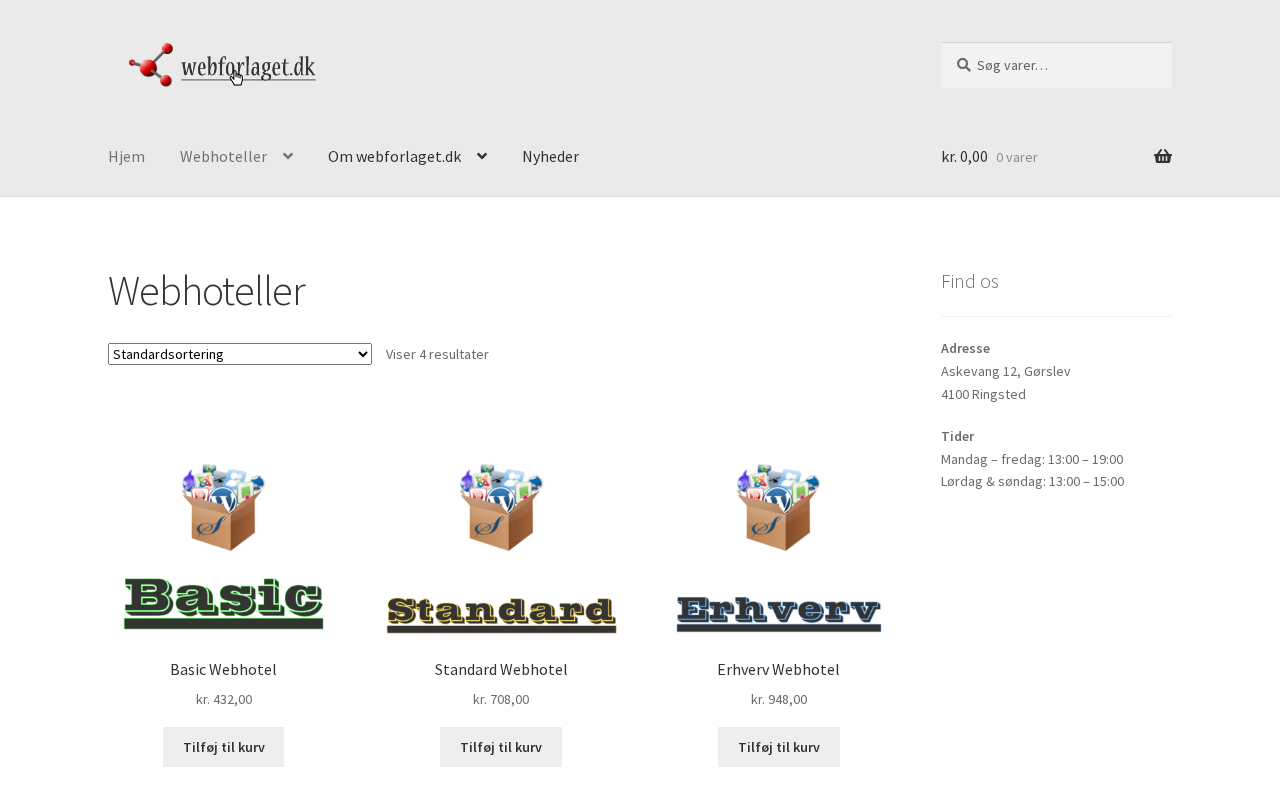Go to the Hjem menu item
This screenshot has width=1280, height=800.
tap(126, 156)
